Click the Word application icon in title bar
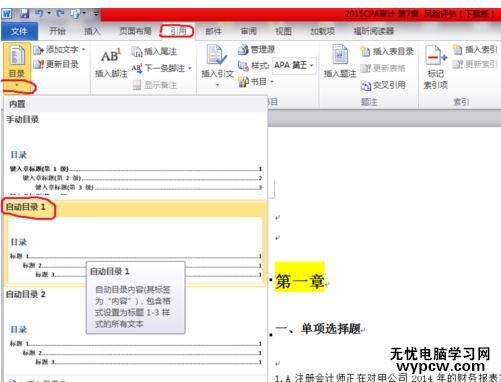 pyautogui.click(x=7, y=14)
